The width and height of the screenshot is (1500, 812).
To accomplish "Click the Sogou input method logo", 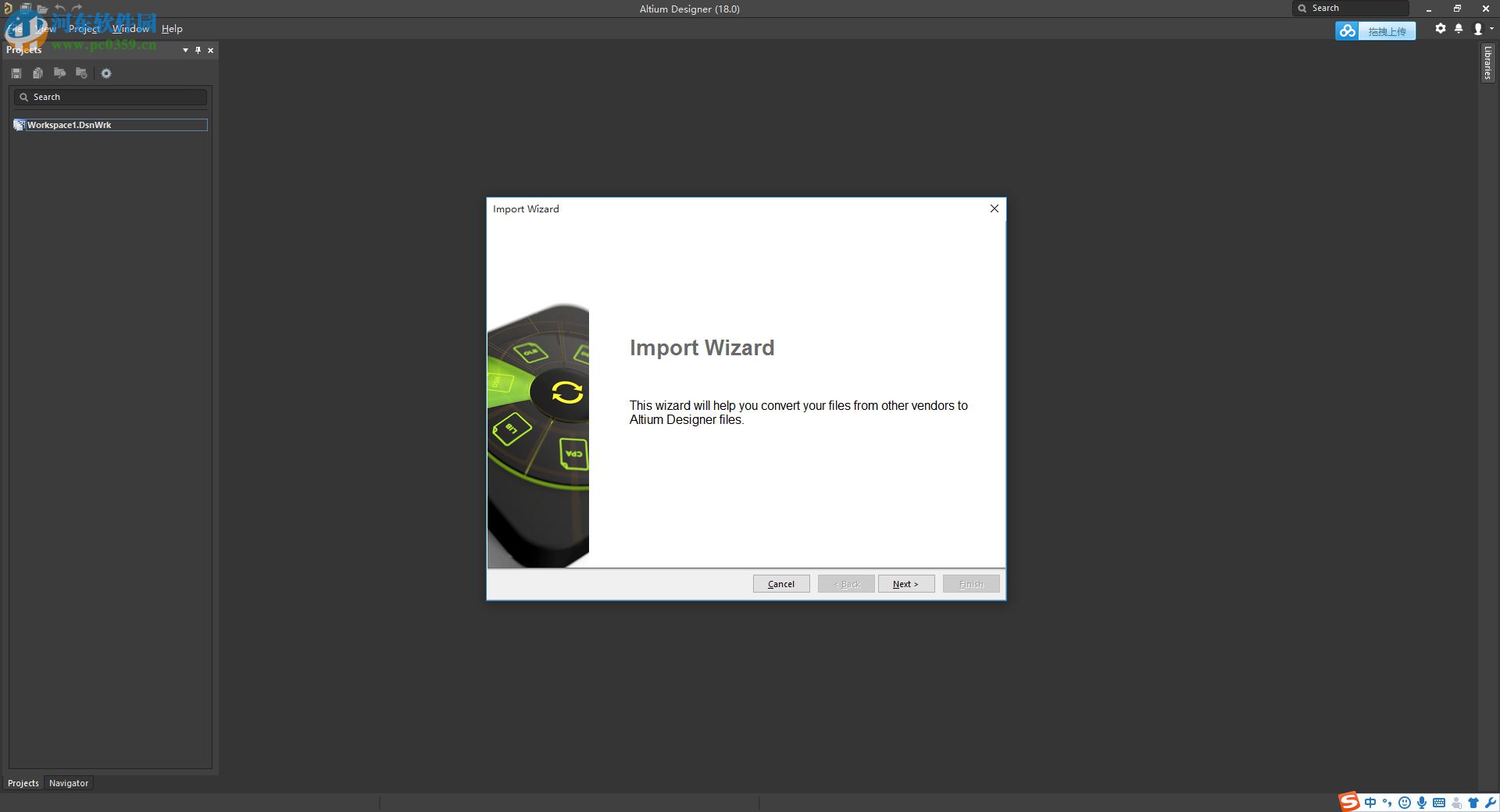I will pos(1349,802).
